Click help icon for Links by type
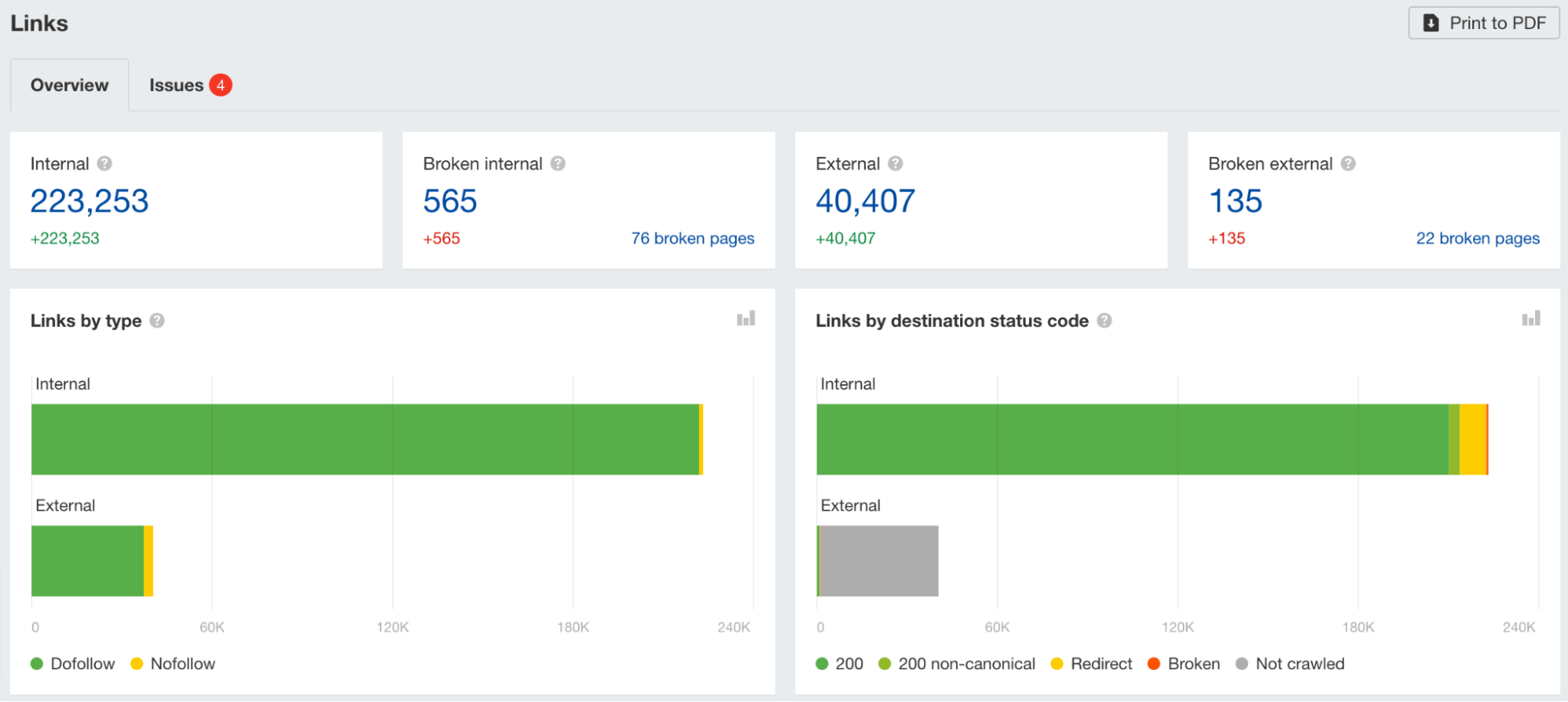 click(157, 321)
